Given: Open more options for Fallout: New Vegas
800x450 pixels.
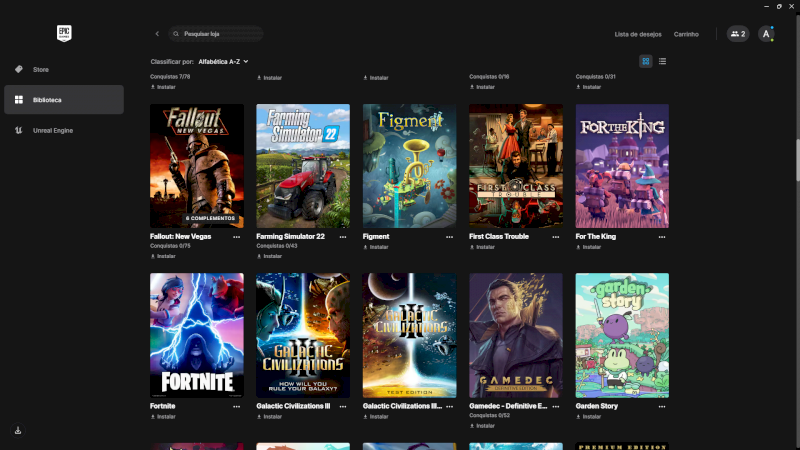Looking at the screenshot, I should [x=237, y=237].
